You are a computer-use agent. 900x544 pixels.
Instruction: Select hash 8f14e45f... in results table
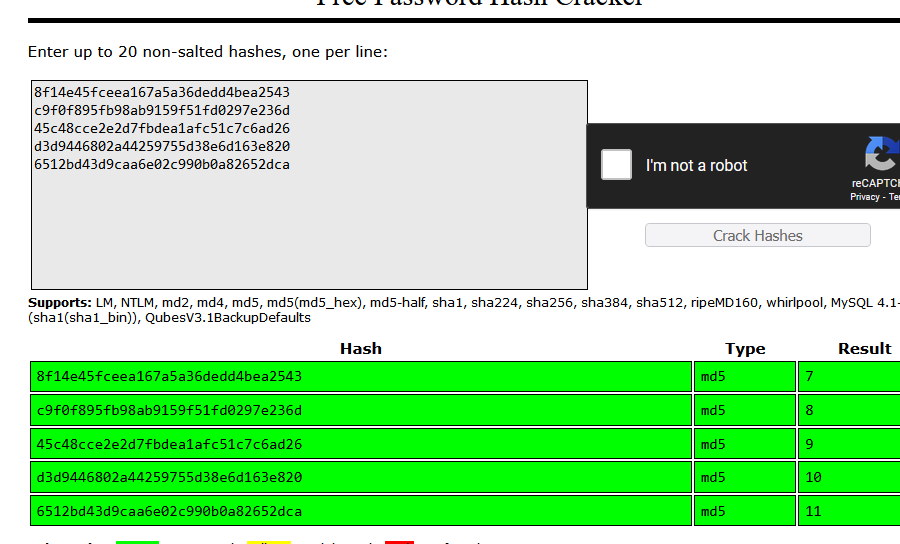[x=169, y=377]
